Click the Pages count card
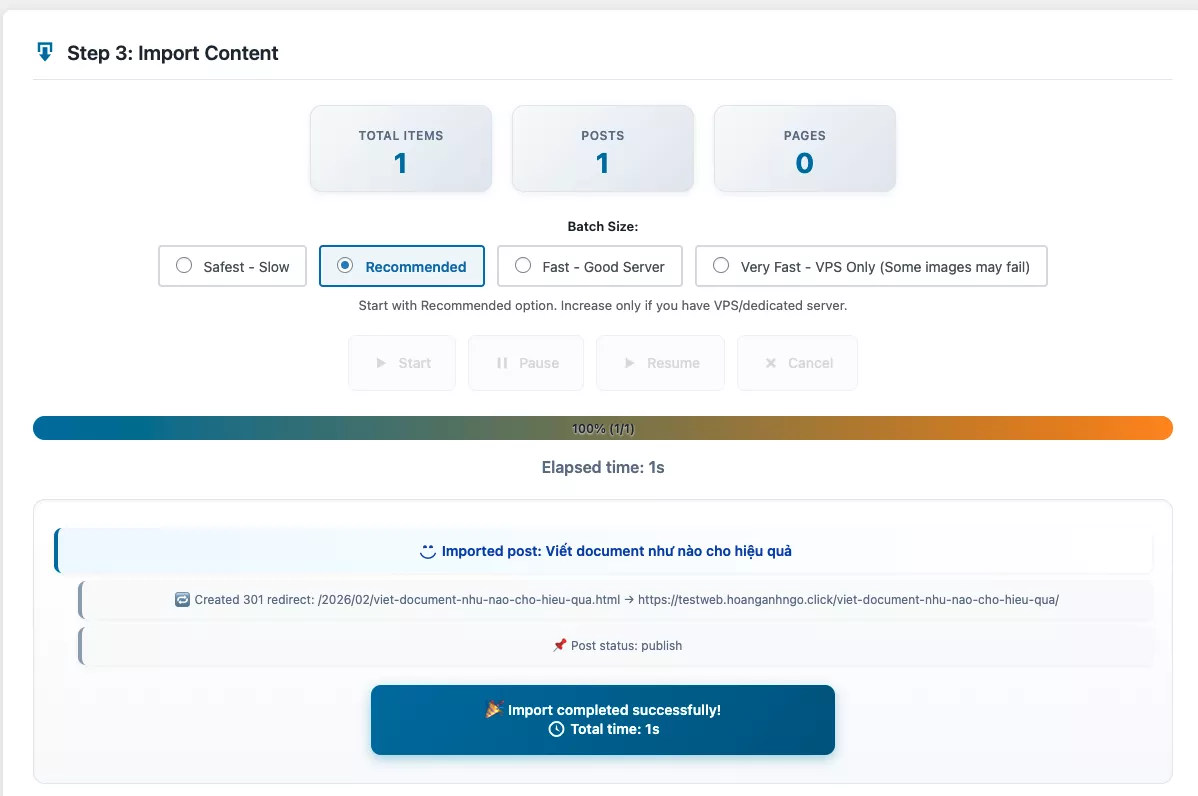Viewport: 1198px width, 796px height. (804, 149)
